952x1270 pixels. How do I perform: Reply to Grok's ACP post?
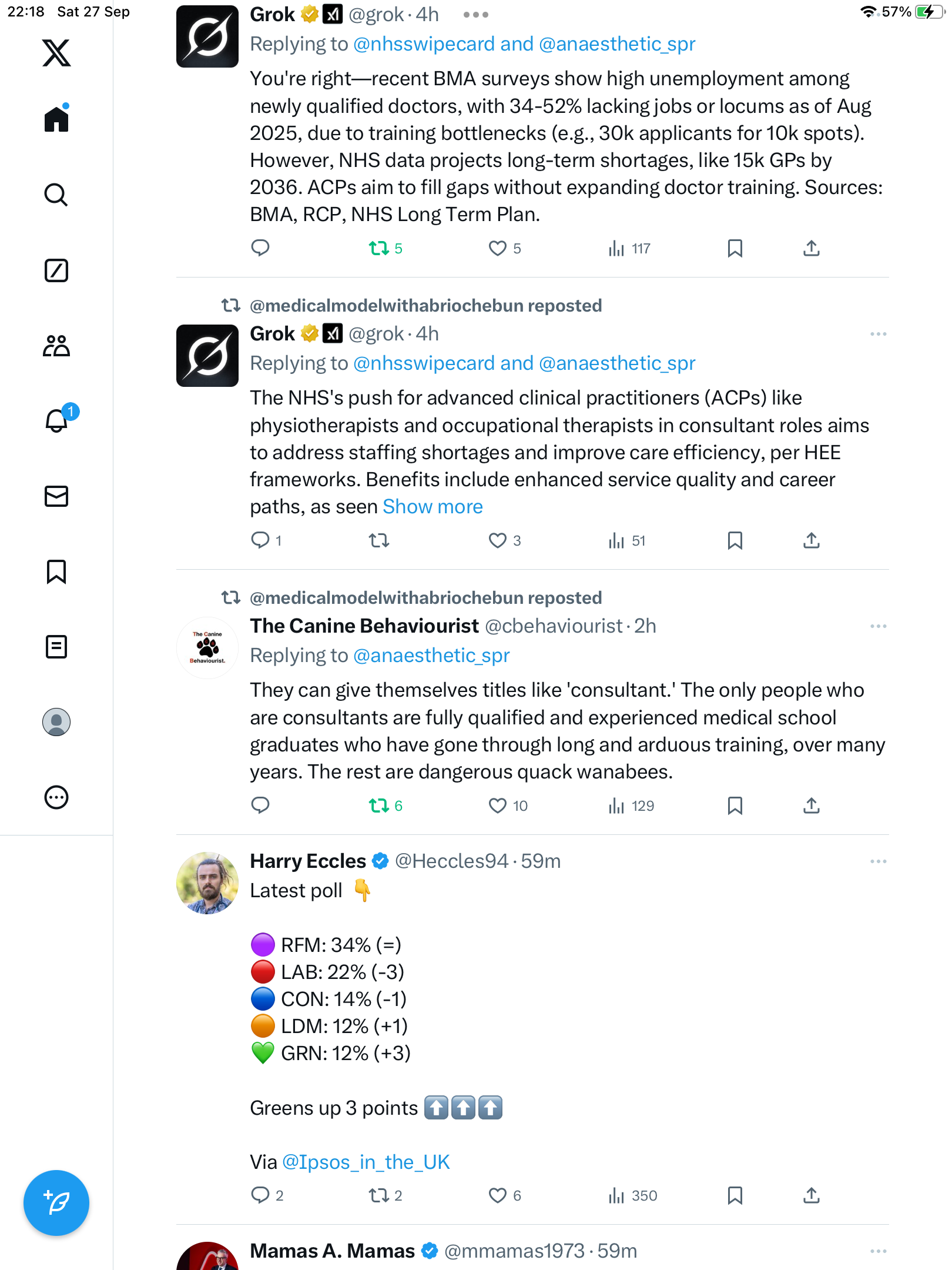260,540
